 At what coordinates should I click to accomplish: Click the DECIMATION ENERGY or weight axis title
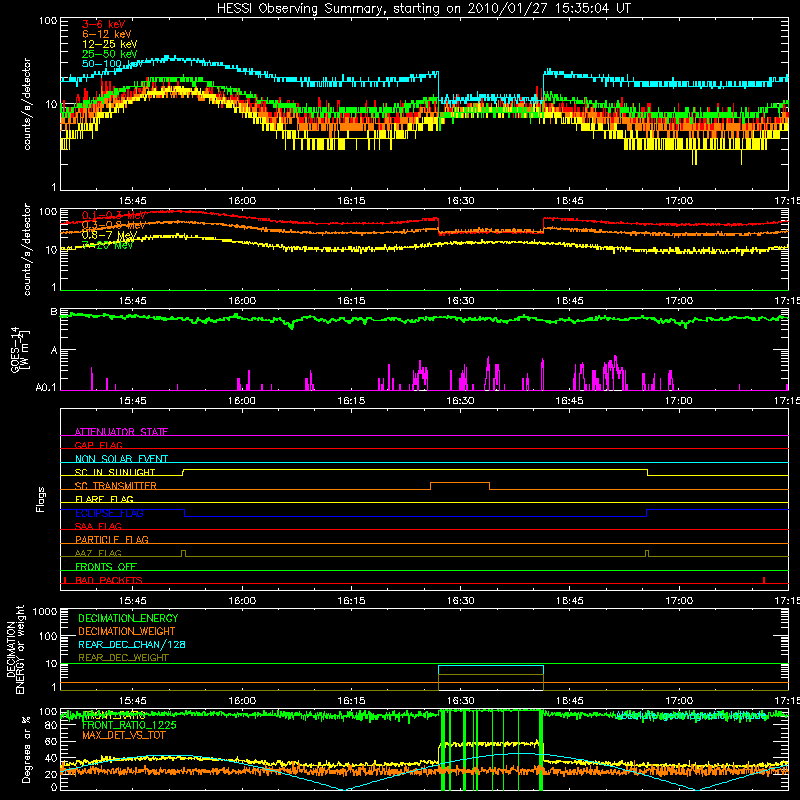click(x=15, y=649)
